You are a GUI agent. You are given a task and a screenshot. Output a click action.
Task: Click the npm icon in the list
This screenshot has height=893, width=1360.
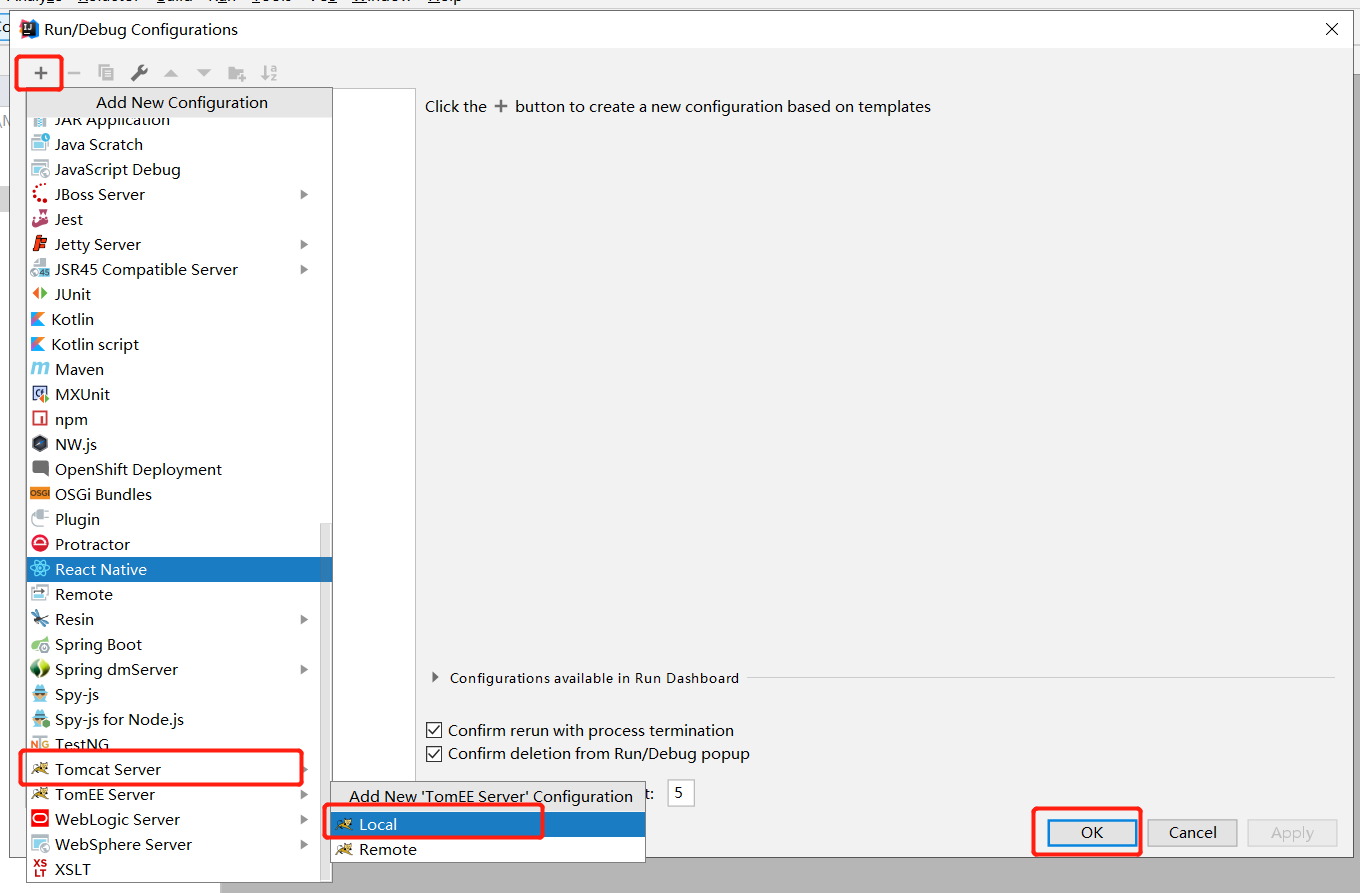[40, 419]
